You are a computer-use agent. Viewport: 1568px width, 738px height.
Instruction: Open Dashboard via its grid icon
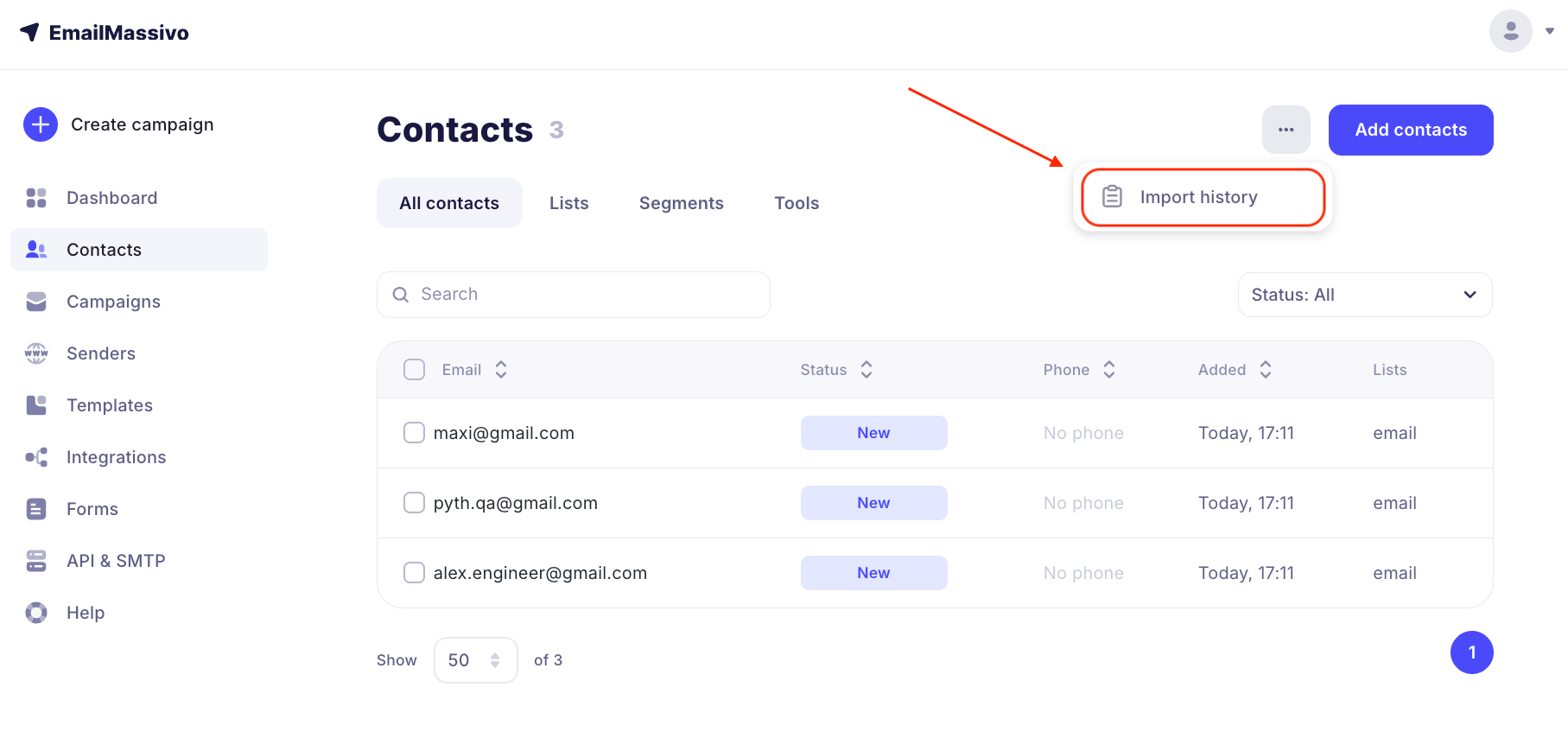pyautogui.click(x=36, y=198)
